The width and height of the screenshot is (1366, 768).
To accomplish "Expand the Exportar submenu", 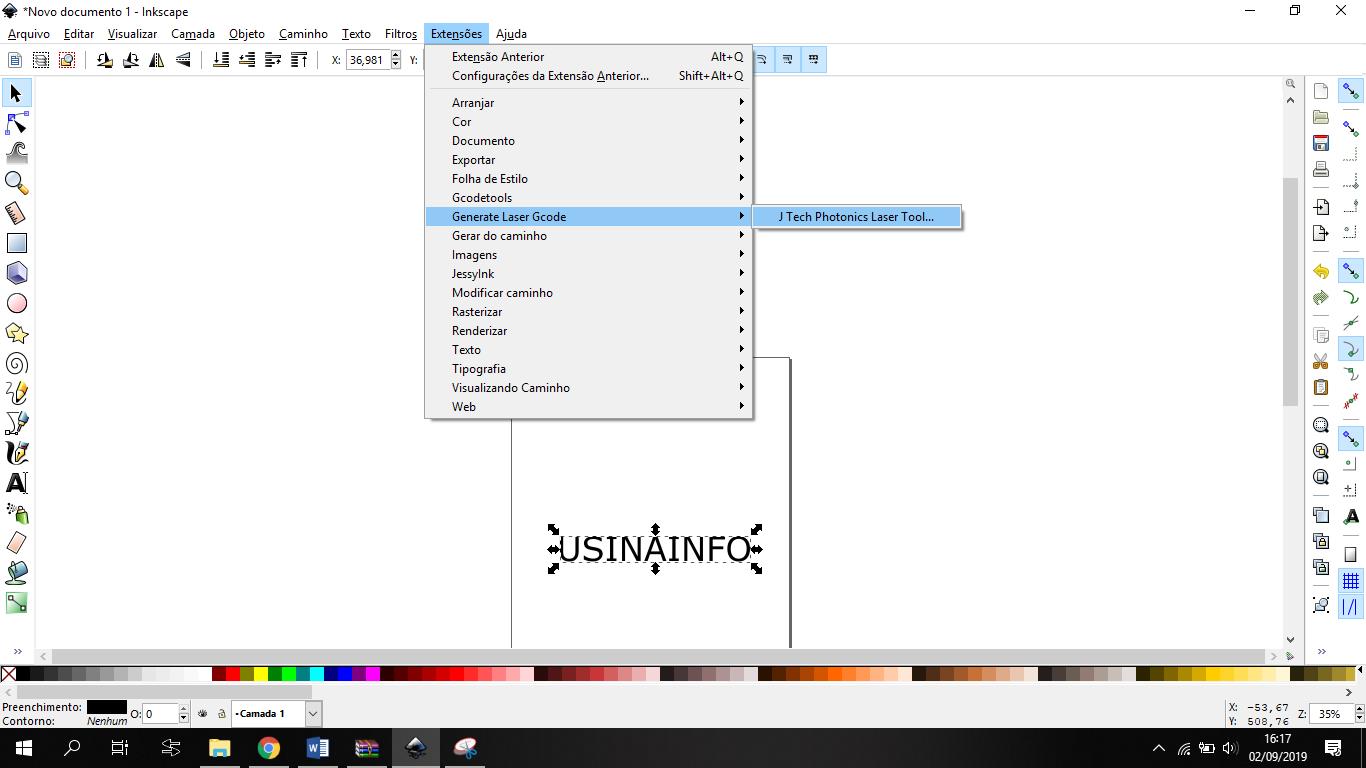I will 589,160.
